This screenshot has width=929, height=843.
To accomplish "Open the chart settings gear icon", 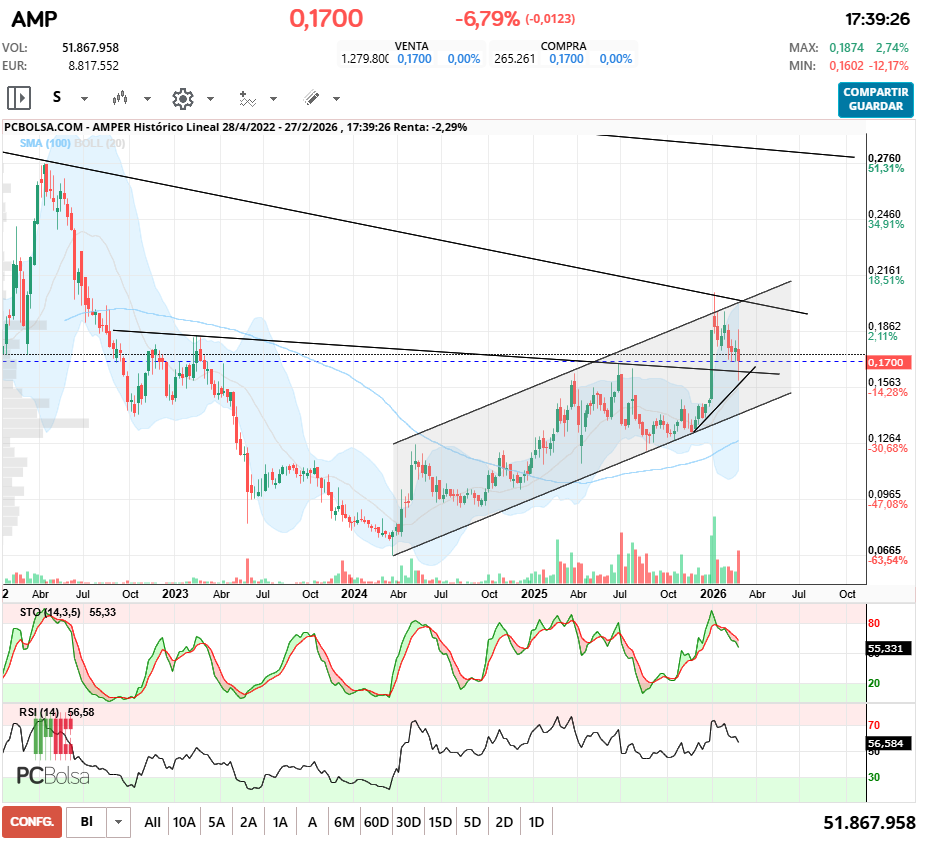I will click(182, 98).
